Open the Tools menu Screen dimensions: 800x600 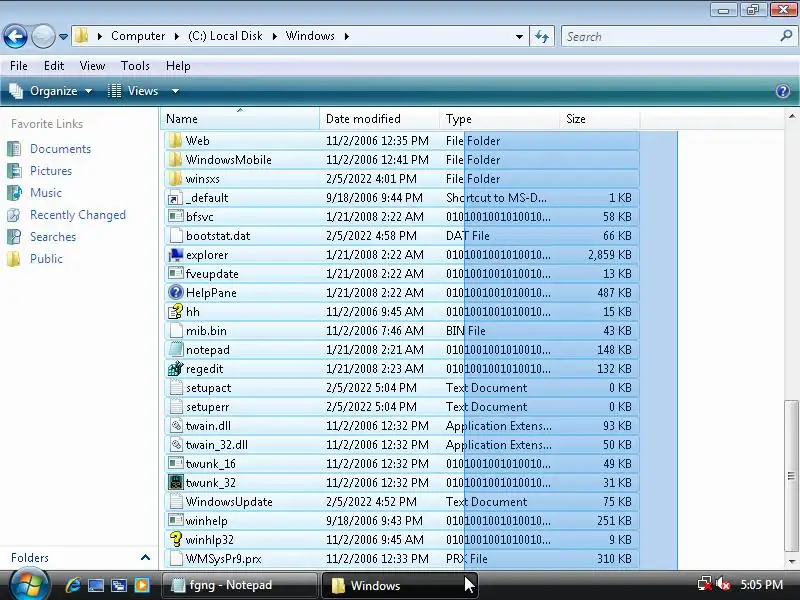tap(135, 66)
